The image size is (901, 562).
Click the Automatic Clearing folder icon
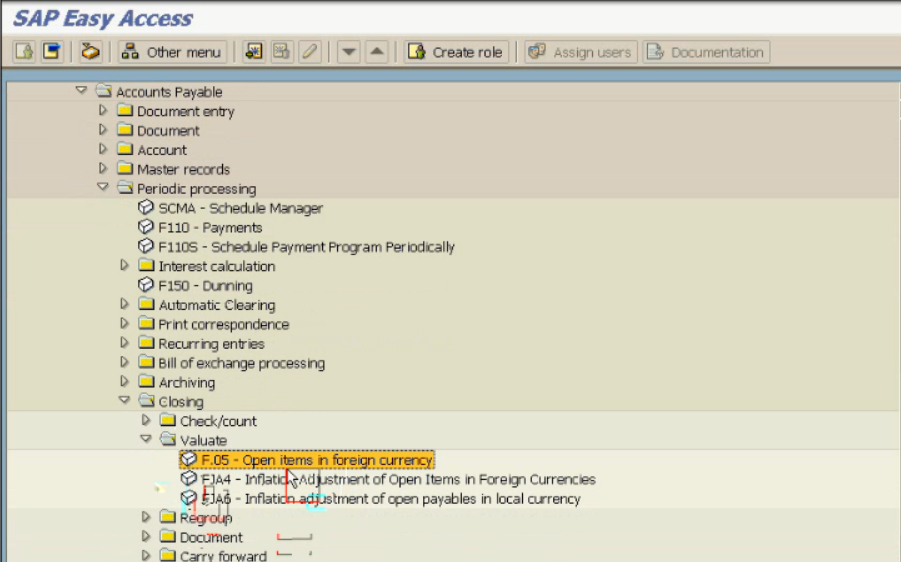pyautogui.click(x=147, y=303)
